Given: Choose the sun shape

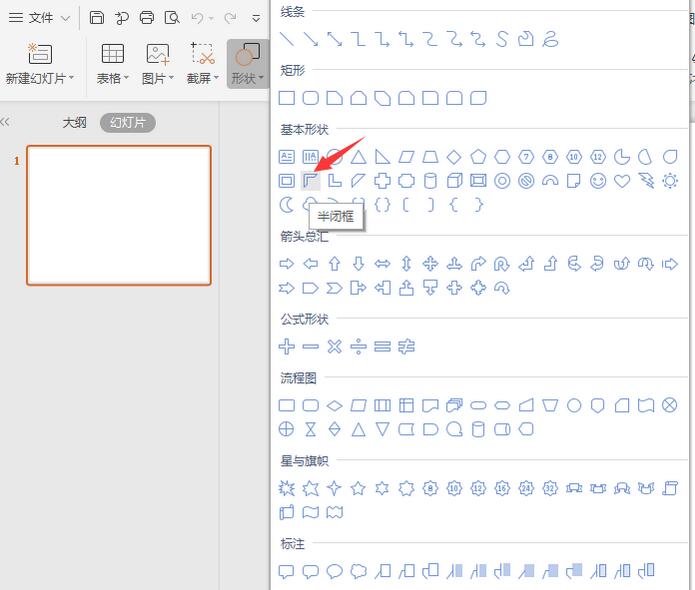Looking at the screenshot, I should (x=670, y=181).
